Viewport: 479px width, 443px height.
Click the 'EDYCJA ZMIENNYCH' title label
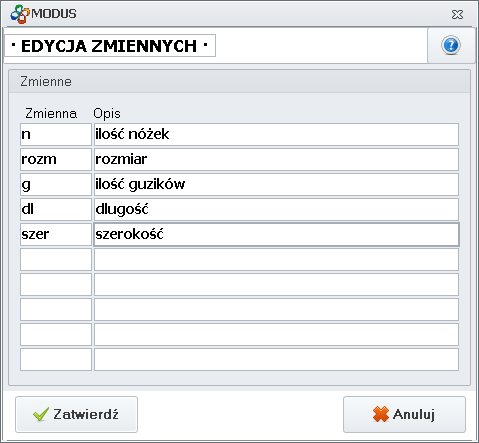point(110,46)
